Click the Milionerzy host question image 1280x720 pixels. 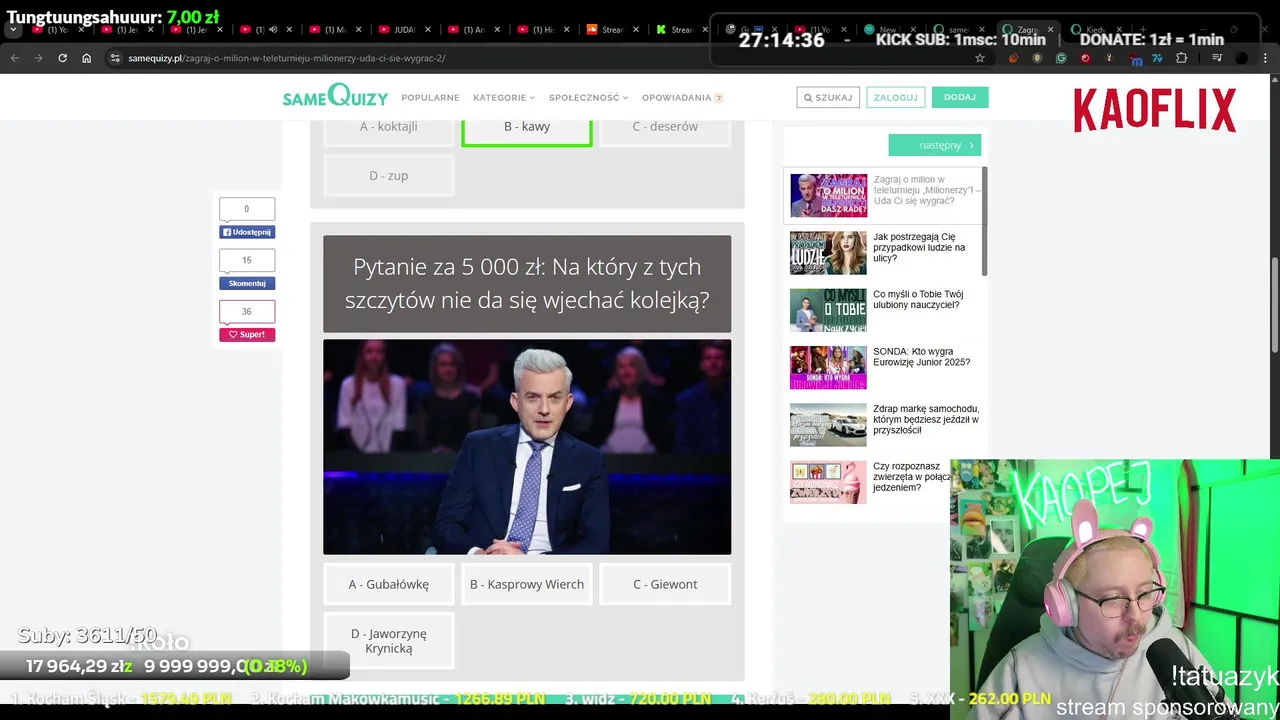(527, 447)
